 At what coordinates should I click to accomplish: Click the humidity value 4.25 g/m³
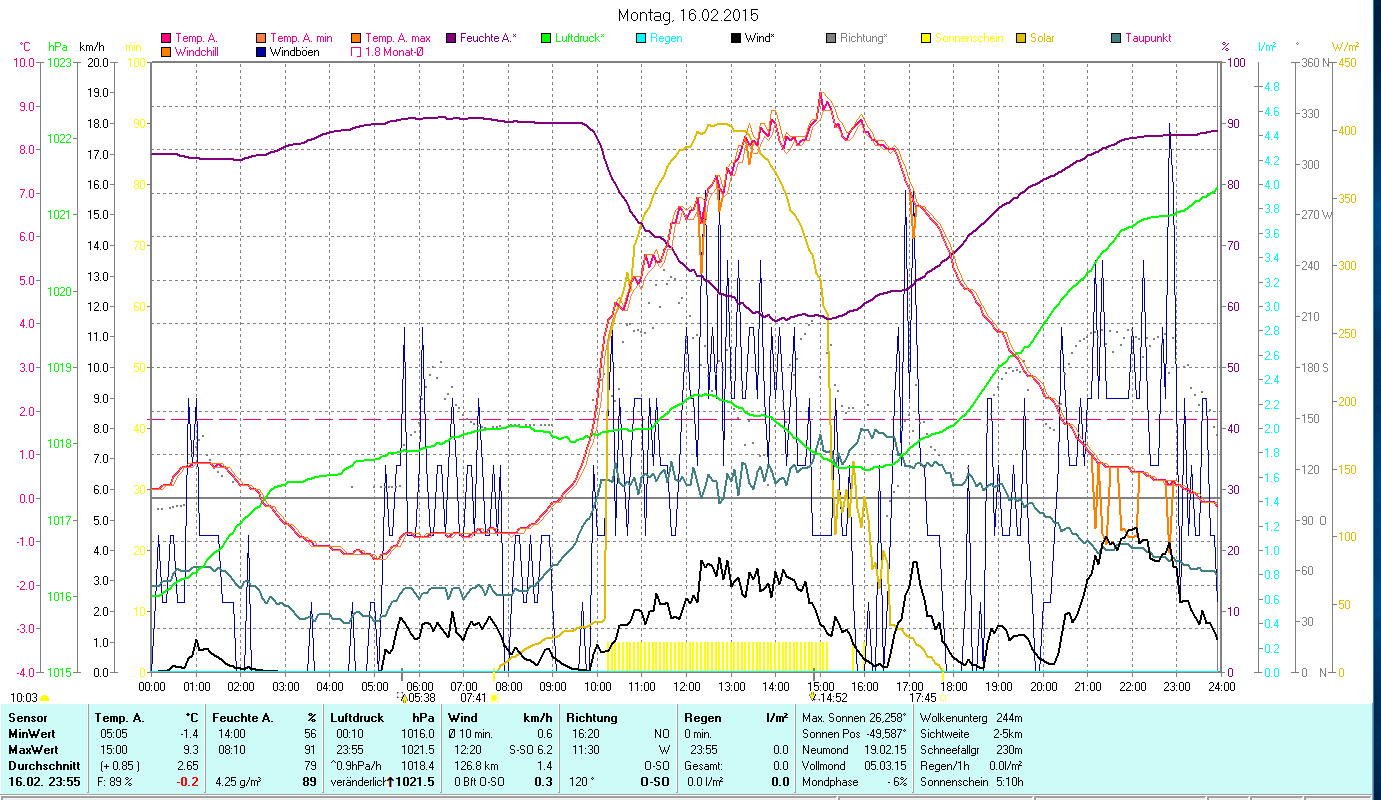(x=240, y=781)
